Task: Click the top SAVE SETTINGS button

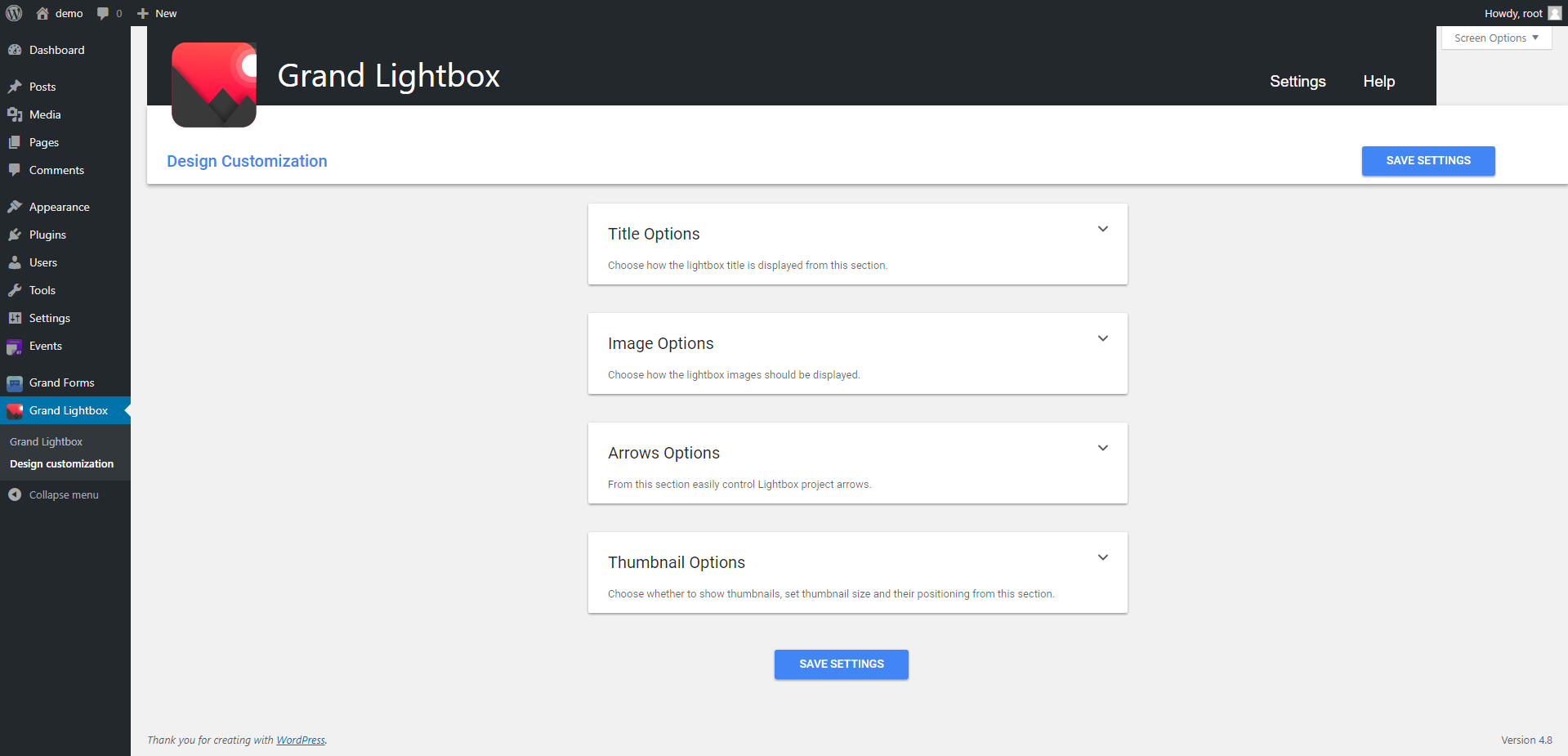Action: 1428,160
